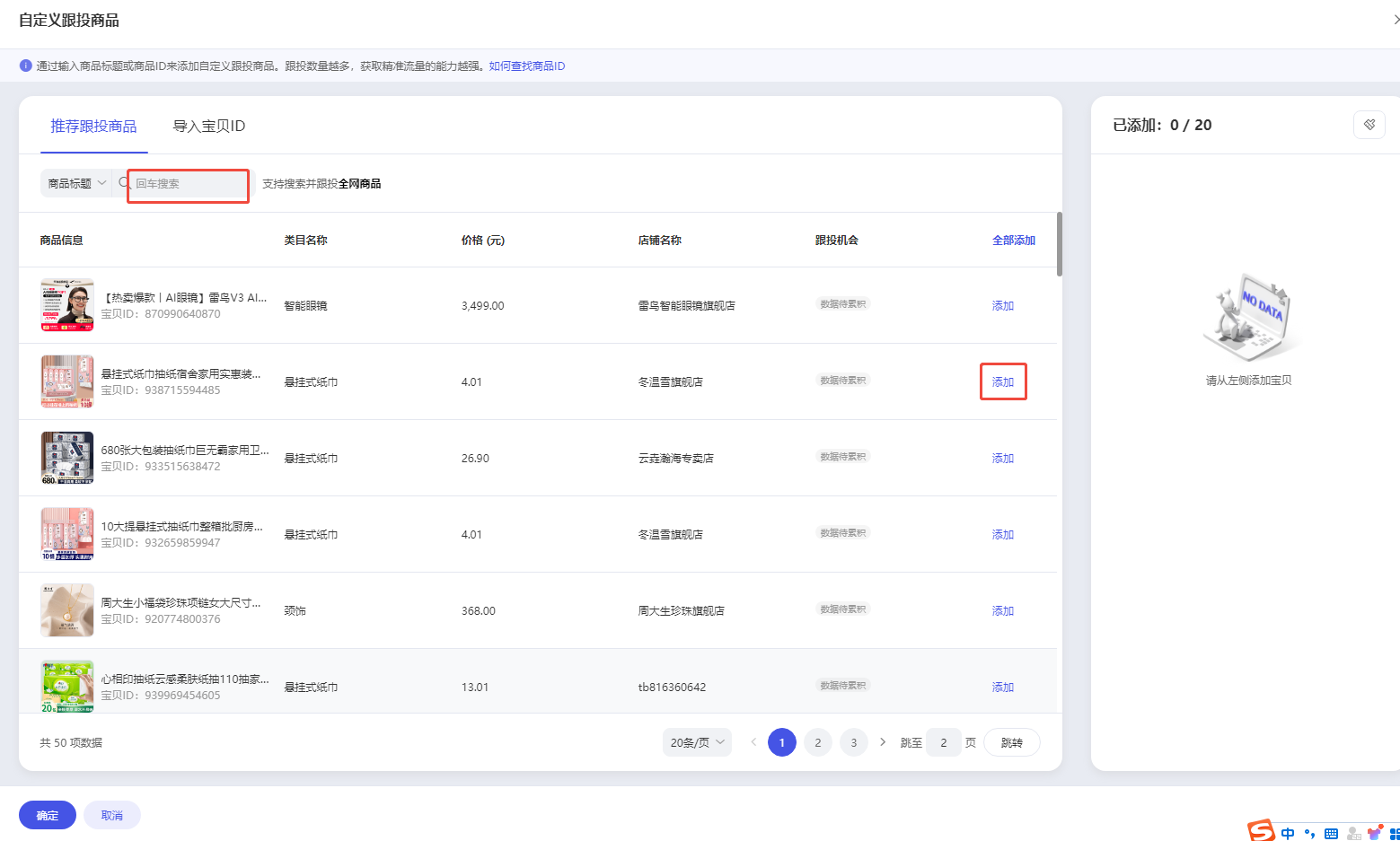Toggle Sogou Chinese/English mode indicator
1400x841 pixels.
pyautogui.click(x=1288, y=833)
